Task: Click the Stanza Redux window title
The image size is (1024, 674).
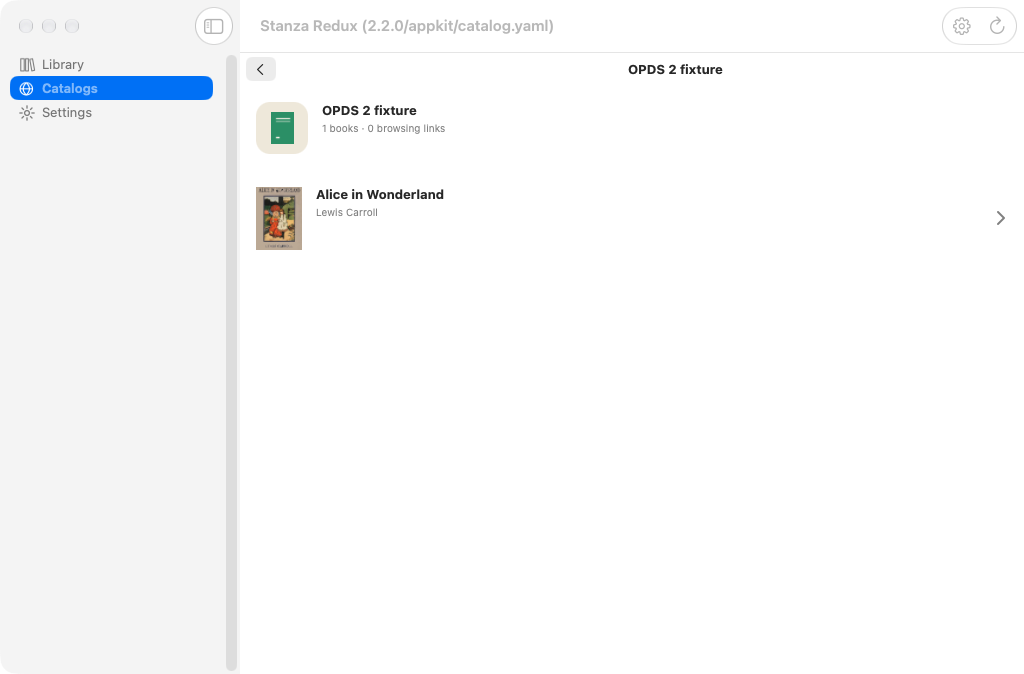Action: [407, 26]
